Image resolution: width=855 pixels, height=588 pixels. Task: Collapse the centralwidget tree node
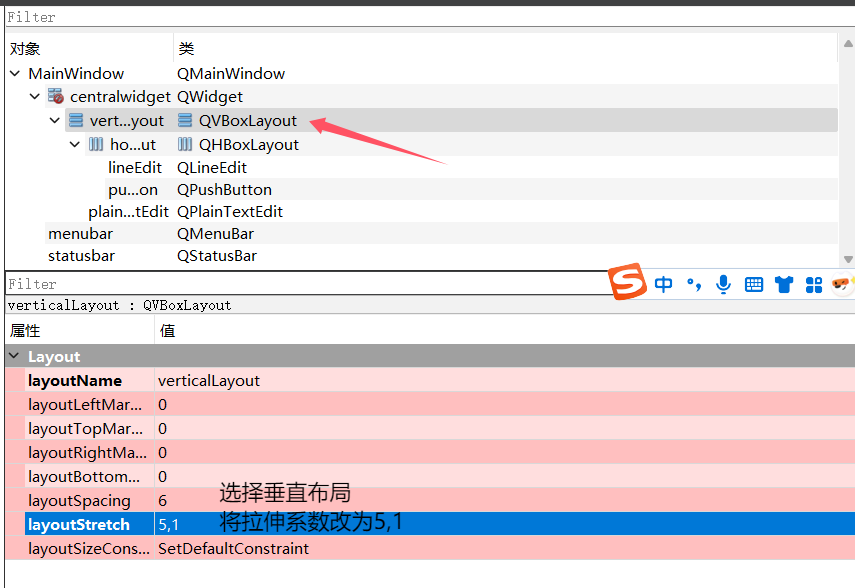(x=35, y=97)
